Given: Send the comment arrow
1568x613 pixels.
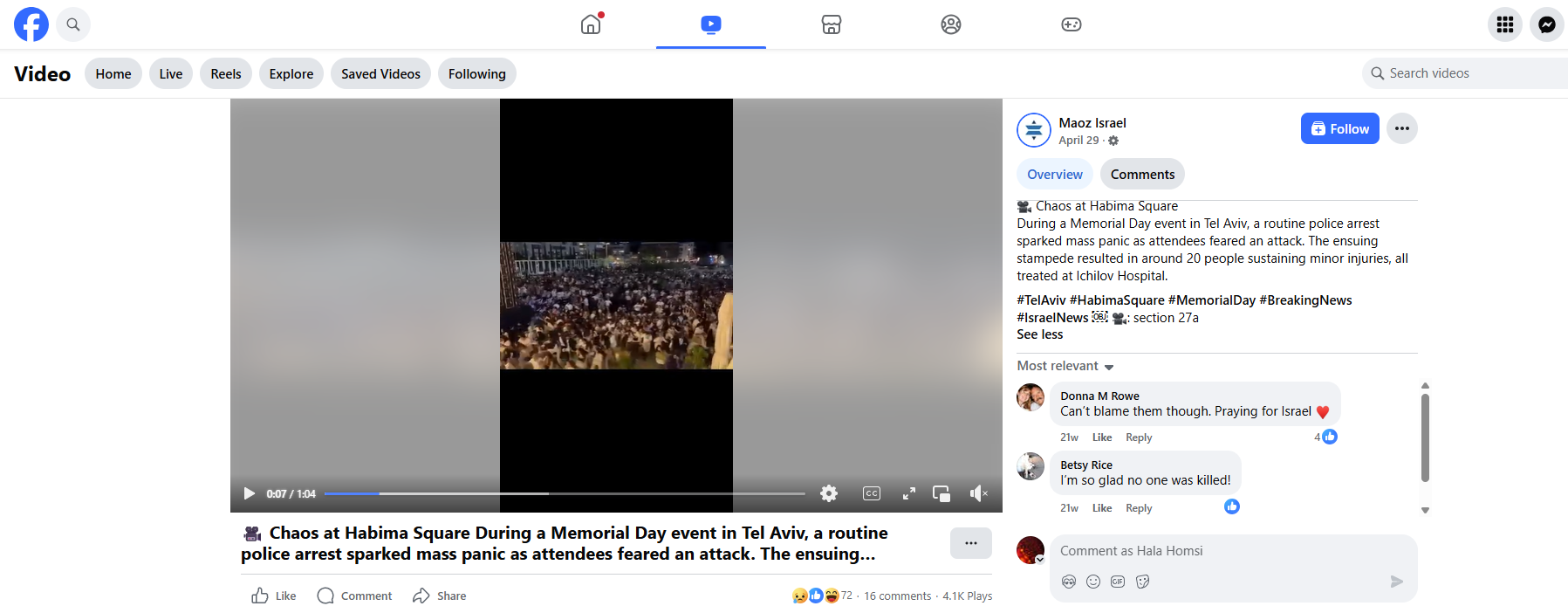Looking at the screenshot, I should 1396,582.
